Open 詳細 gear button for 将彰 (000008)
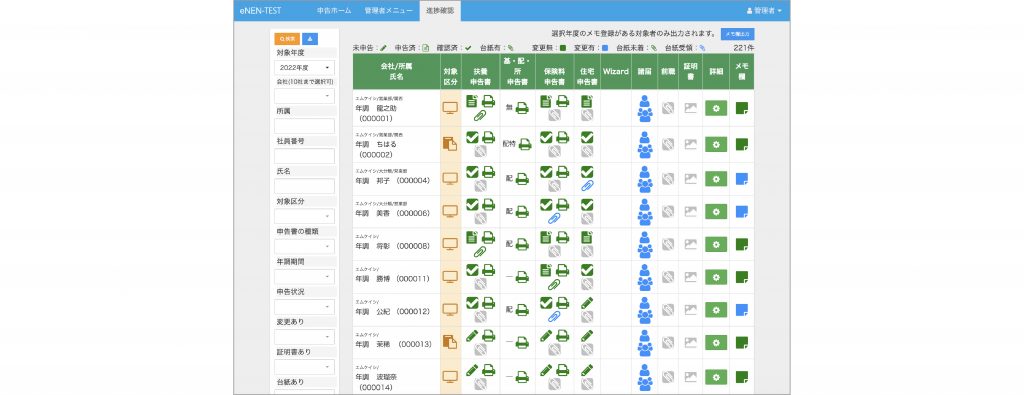 click(x=716, y=244)
